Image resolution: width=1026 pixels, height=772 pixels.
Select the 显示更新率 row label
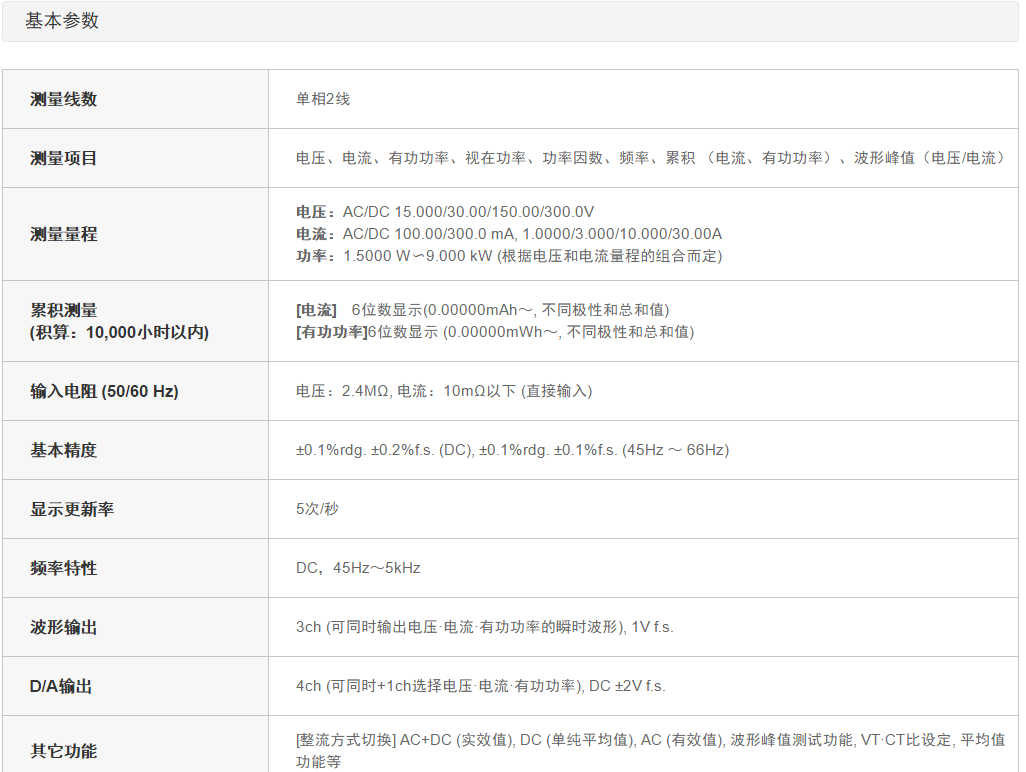(72, 509)
